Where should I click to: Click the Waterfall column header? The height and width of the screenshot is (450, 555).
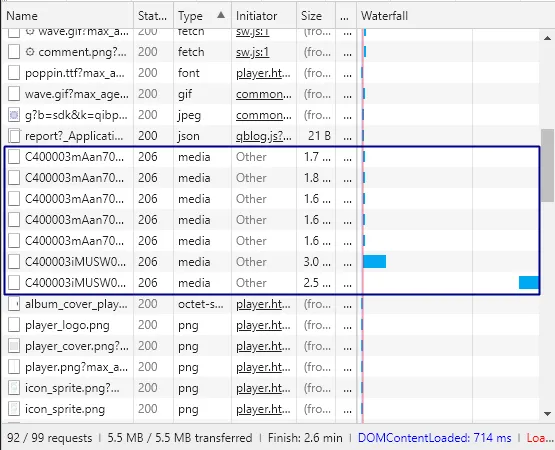pos(384,16)
